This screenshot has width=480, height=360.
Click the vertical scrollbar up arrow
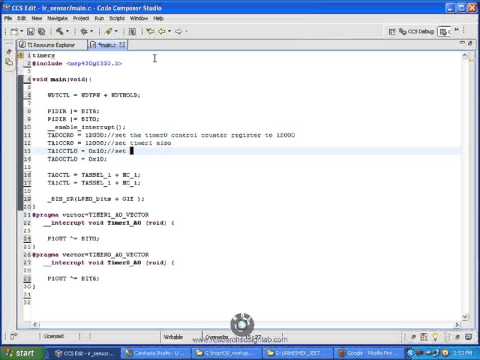[465, 56]
